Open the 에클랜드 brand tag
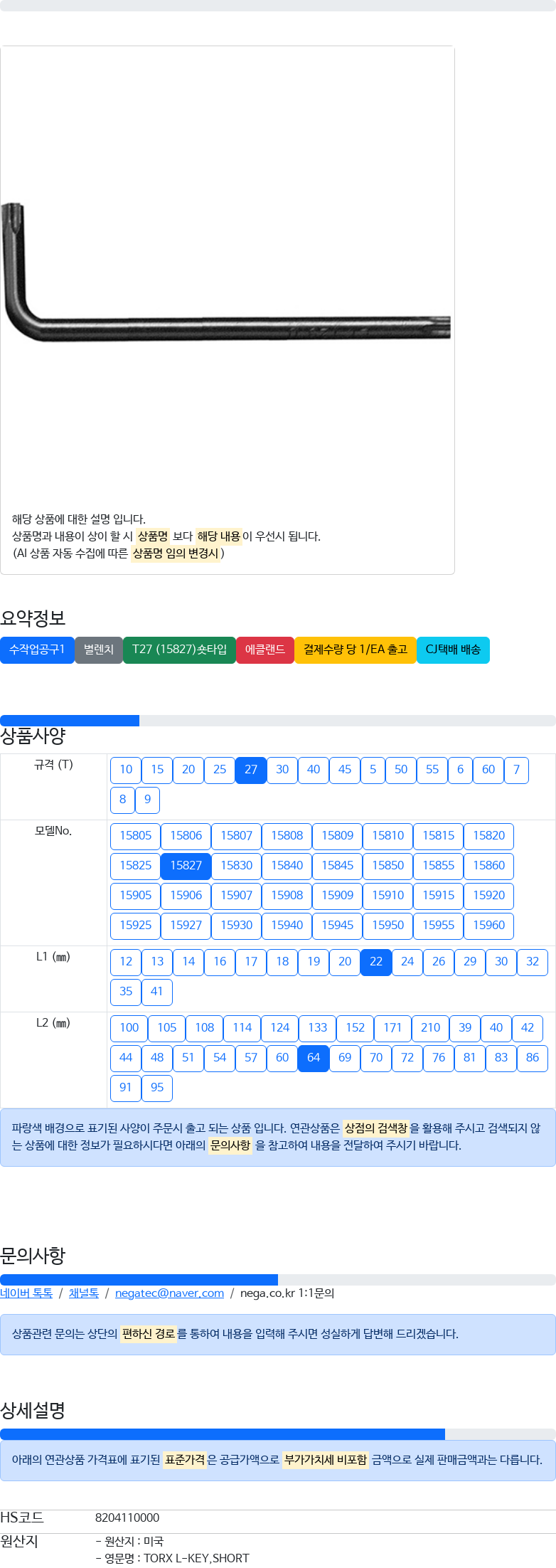The image size is (556, 1568). pos(265,650)
